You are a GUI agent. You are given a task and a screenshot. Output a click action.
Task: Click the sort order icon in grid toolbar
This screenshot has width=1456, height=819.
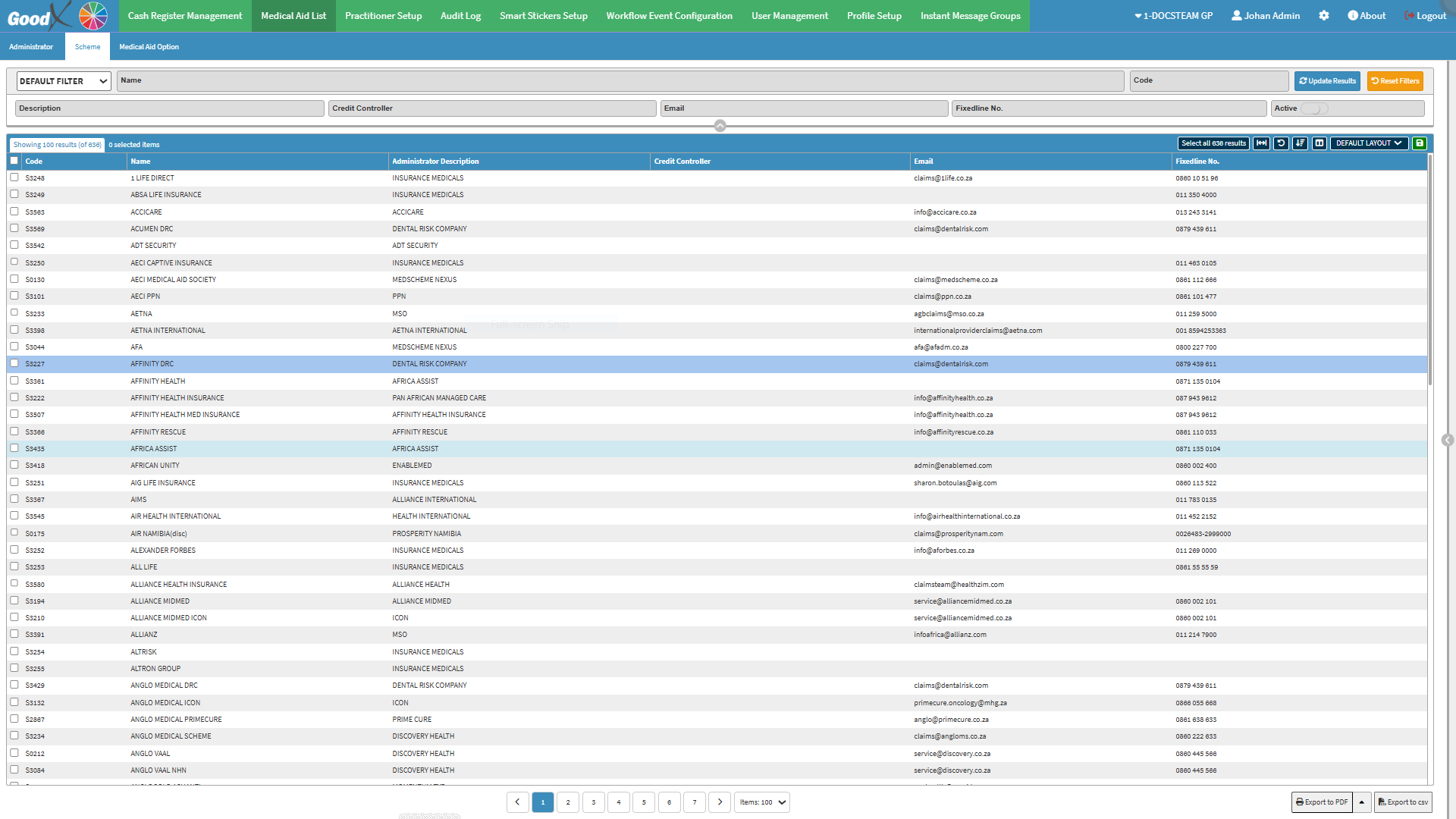pyautogui.click(x=1300, y=143)
